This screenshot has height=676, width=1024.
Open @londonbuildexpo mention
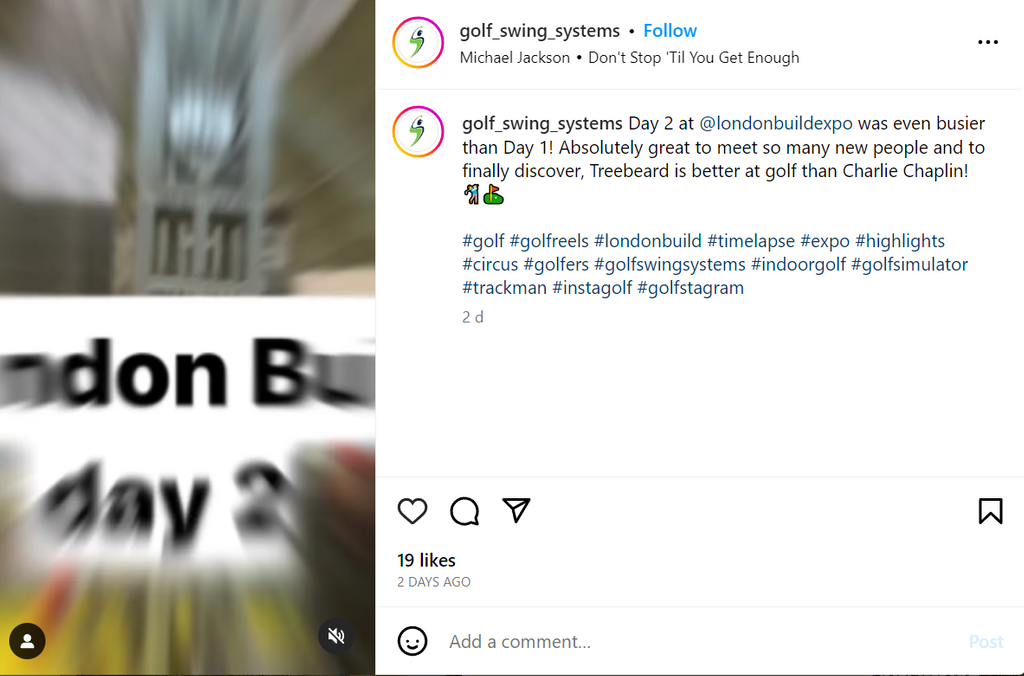776,123
